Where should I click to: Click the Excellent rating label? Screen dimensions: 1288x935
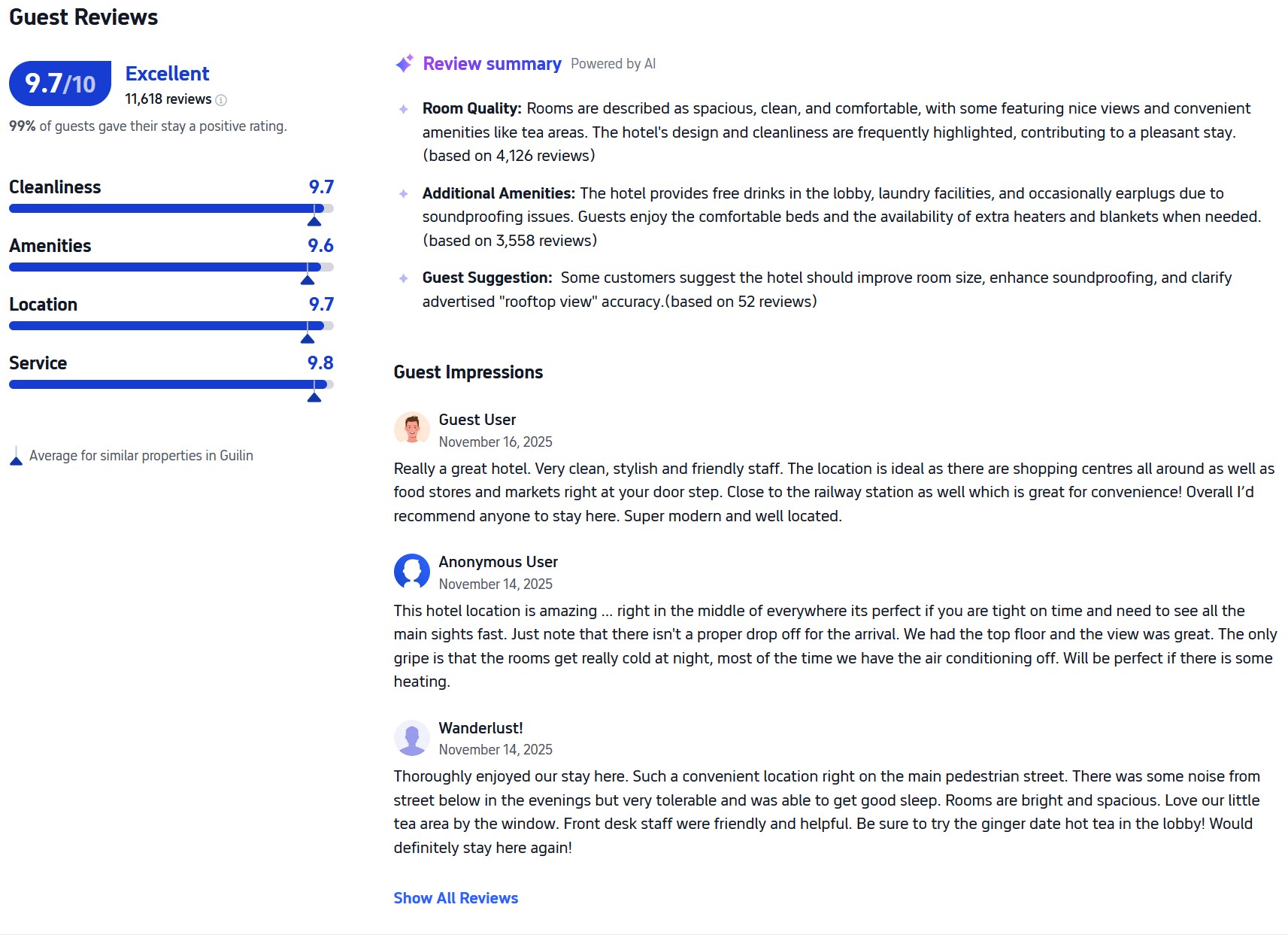point(167,74)
